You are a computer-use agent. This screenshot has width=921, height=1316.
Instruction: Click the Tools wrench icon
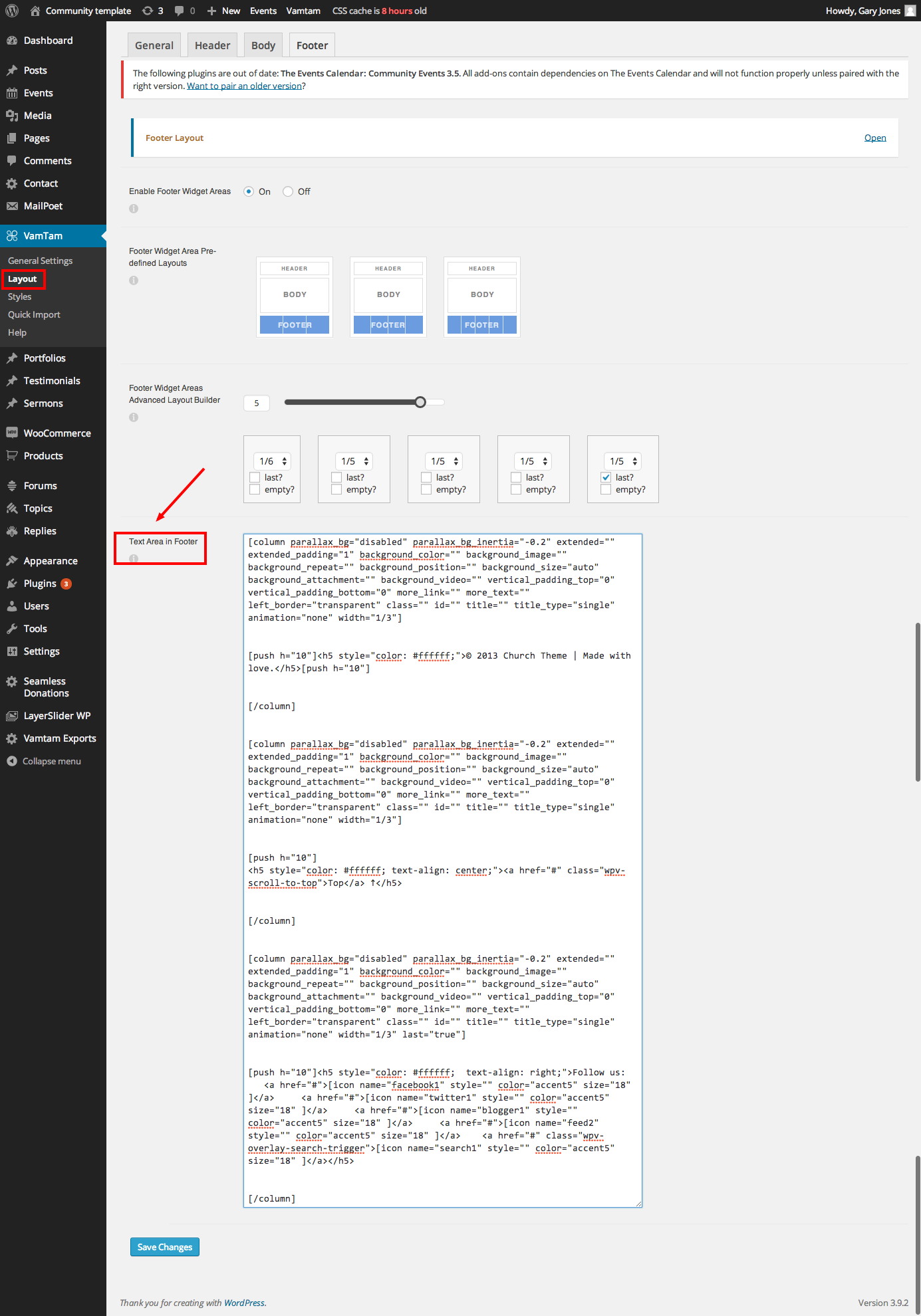click(12, 629)
